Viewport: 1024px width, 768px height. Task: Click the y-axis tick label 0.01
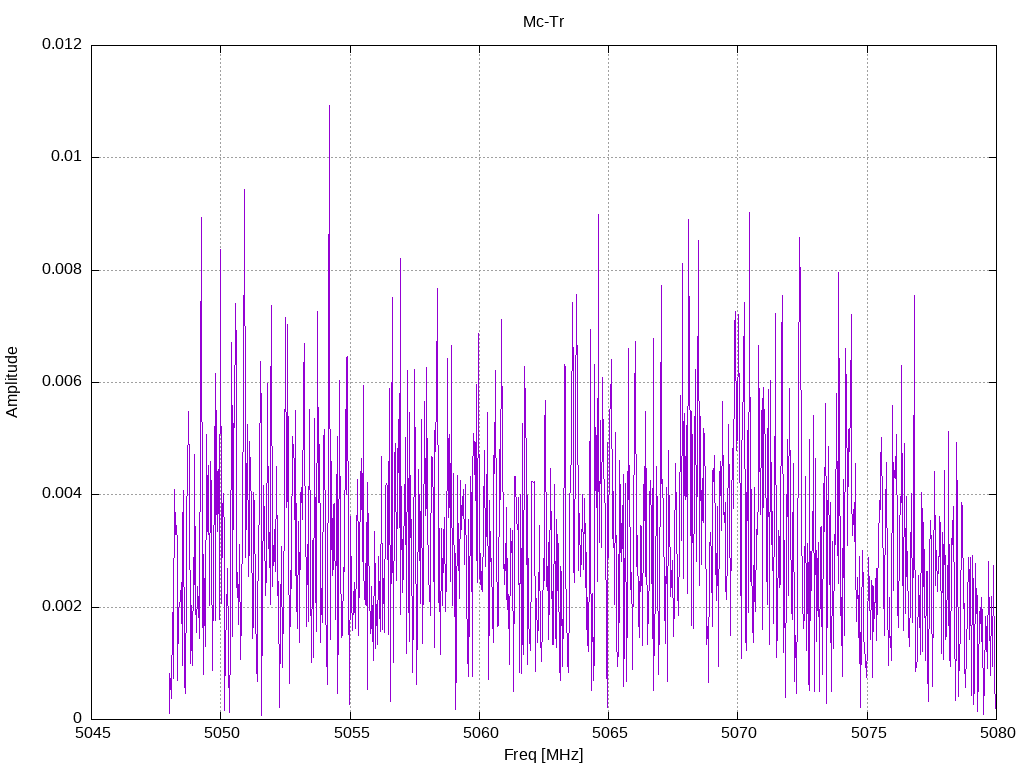click(x=67, y=157)
